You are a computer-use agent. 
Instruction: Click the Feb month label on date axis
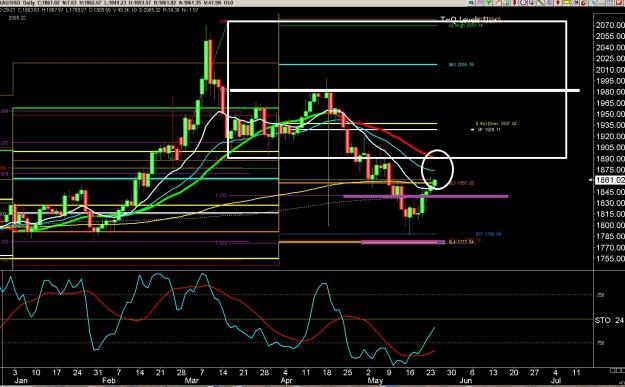click(x=109, y=380)
